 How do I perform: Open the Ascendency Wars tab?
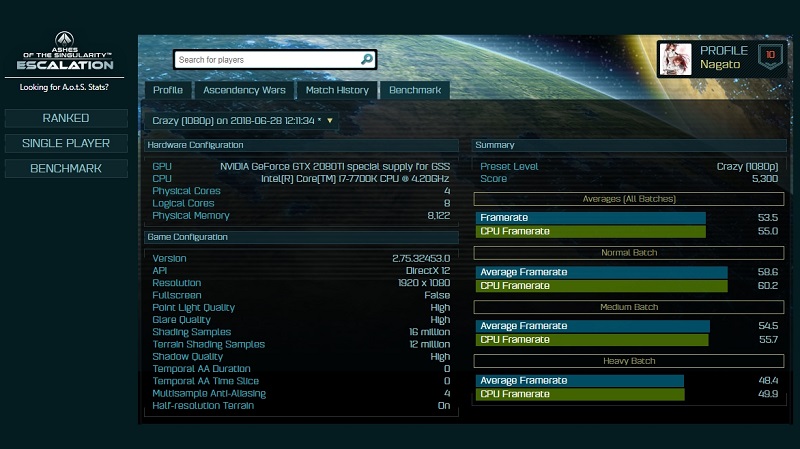coord(244,90)
